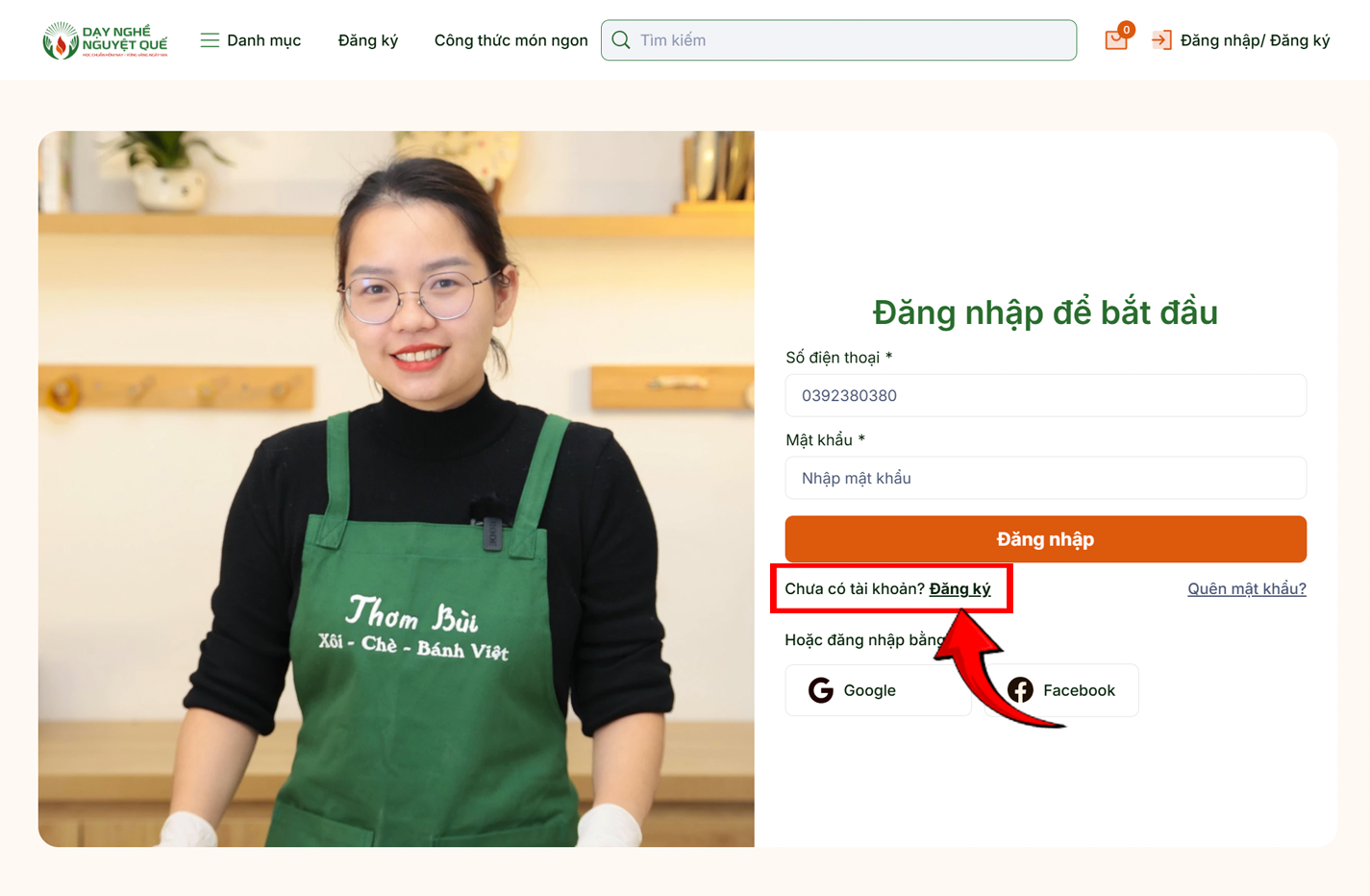Click the Dạy Nghề Nguyệt Quế logo
The image size is (1370, 896).
click(x=105, y=40)
